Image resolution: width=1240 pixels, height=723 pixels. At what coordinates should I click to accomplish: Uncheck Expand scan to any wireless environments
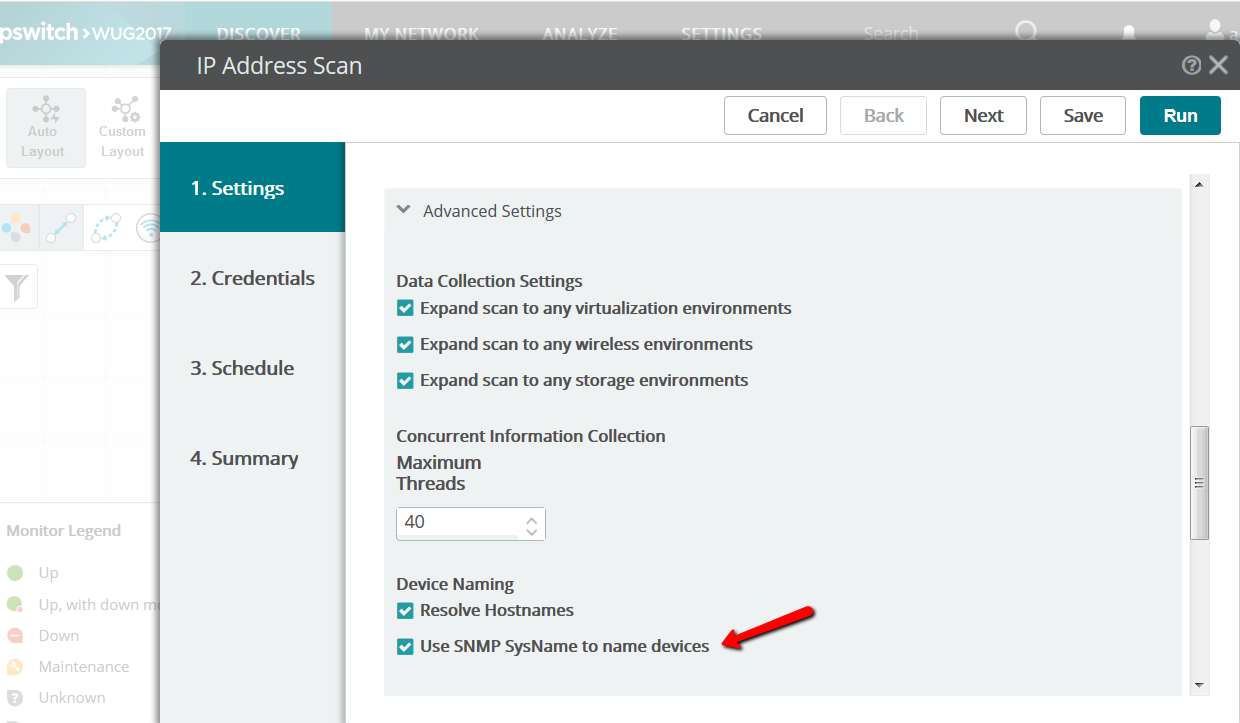coord(405,344)
